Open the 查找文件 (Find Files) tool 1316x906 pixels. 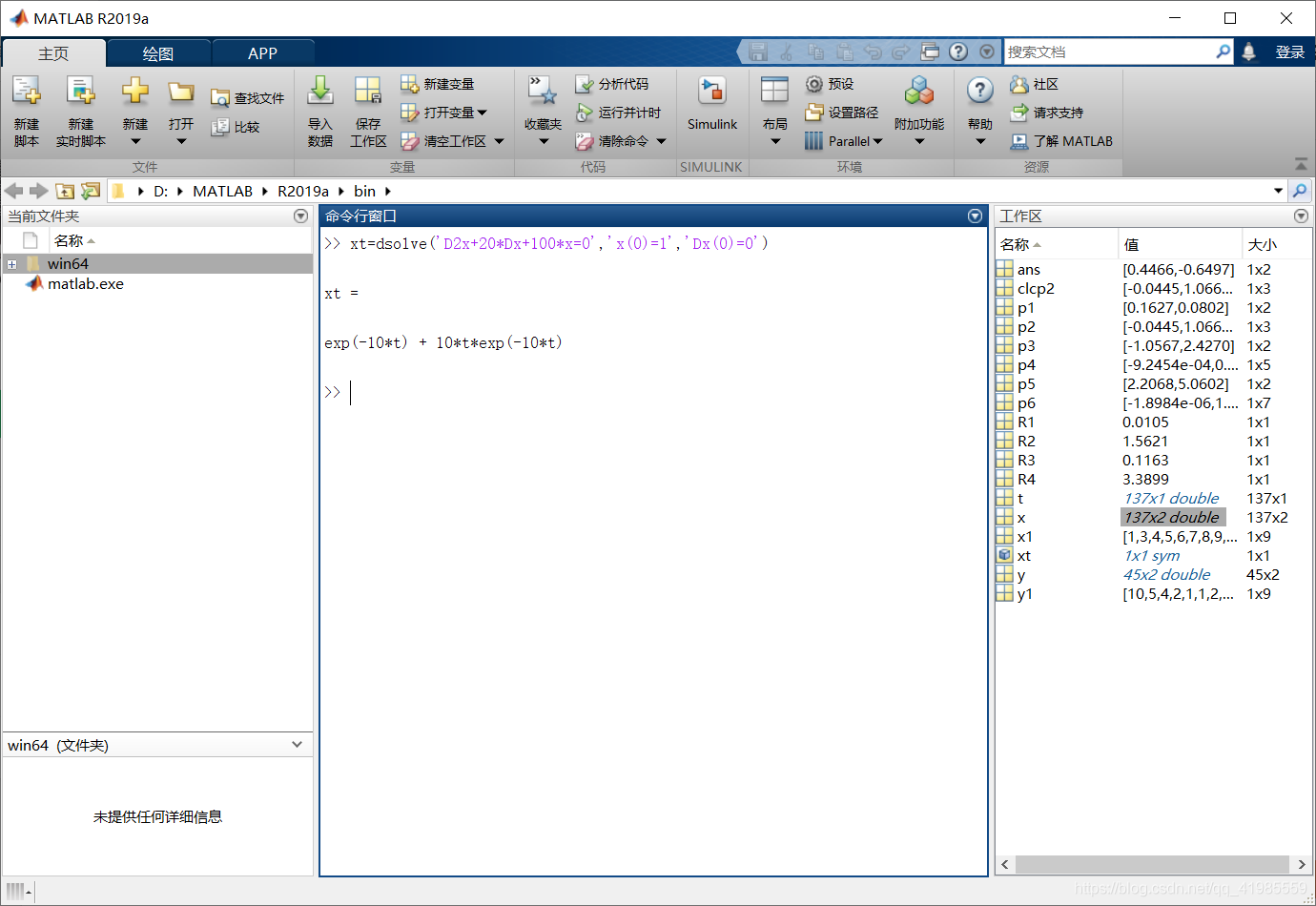click(248, 98)
